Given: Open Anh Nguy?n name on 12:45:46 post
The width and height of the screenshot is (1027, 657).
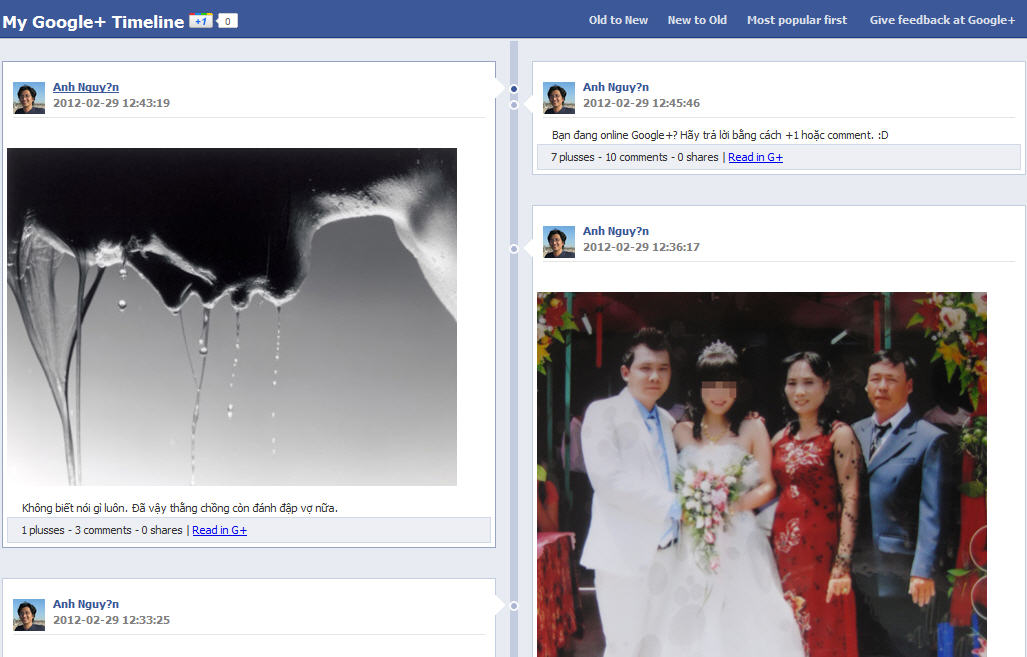Looking at the screenshot, I should (x=616, y=87).
